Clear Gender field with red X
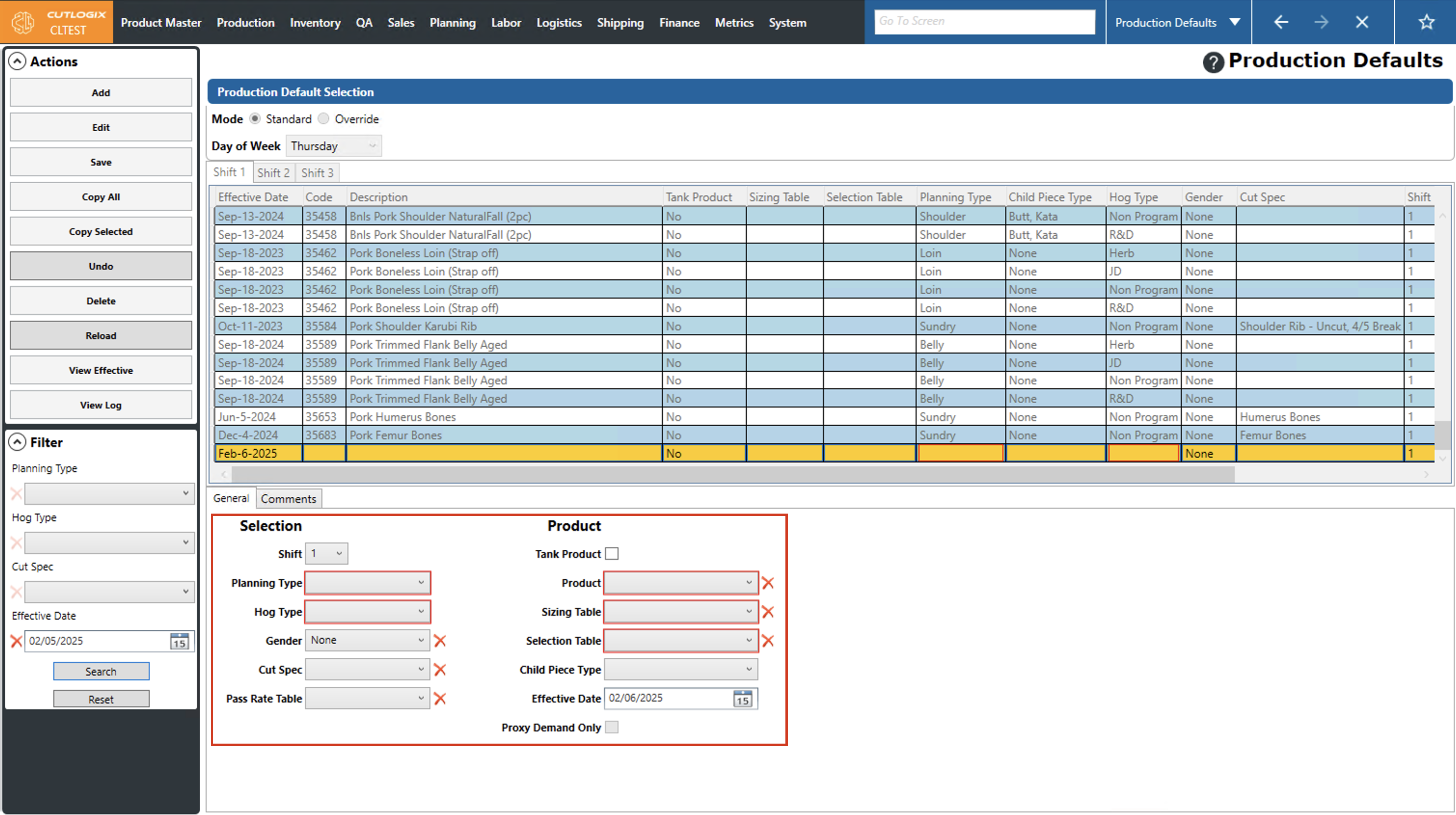This screenshot has width=1456, height=815. click(440, 640)
